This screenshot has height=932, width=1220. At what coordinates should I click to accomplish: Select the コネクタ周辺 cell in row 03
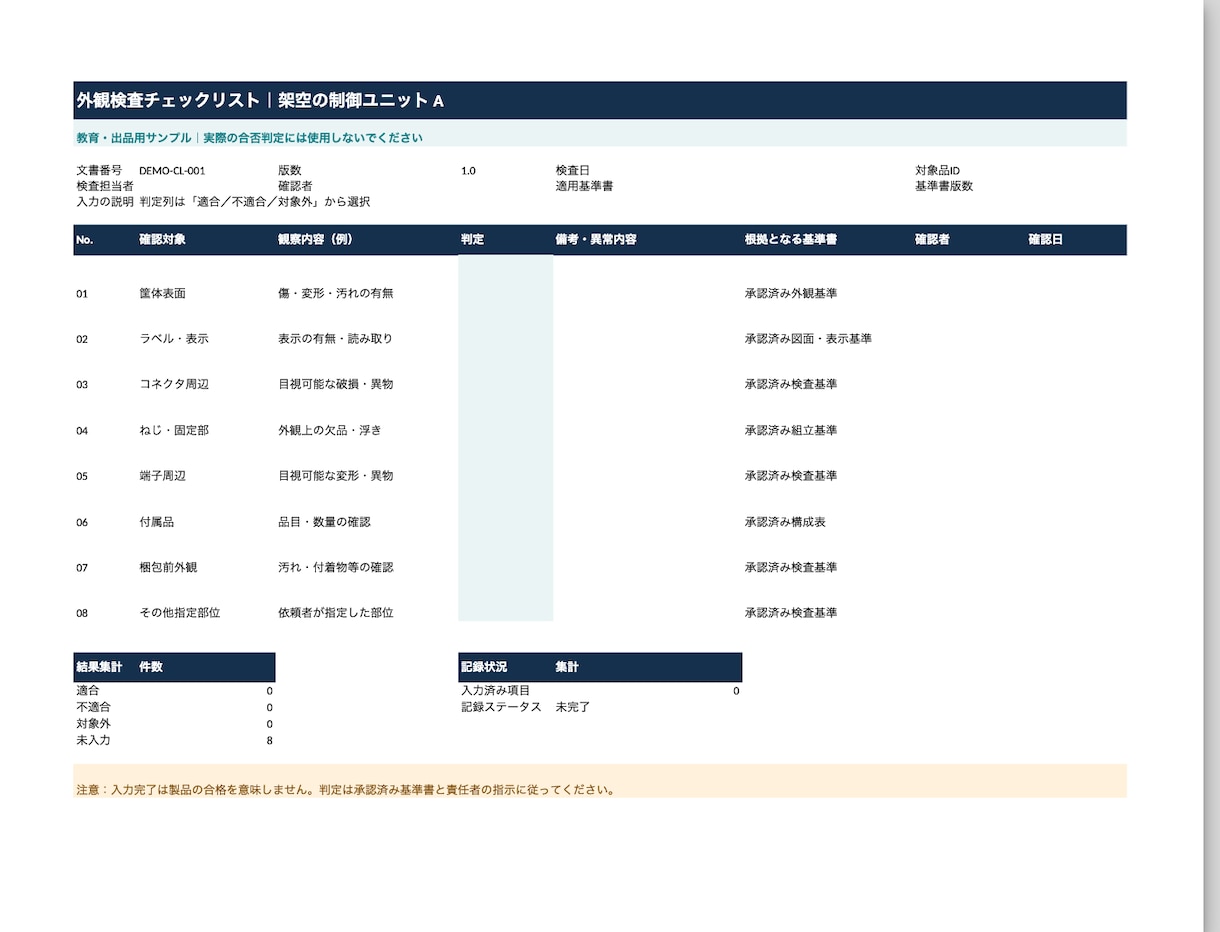tap(174, 384)
